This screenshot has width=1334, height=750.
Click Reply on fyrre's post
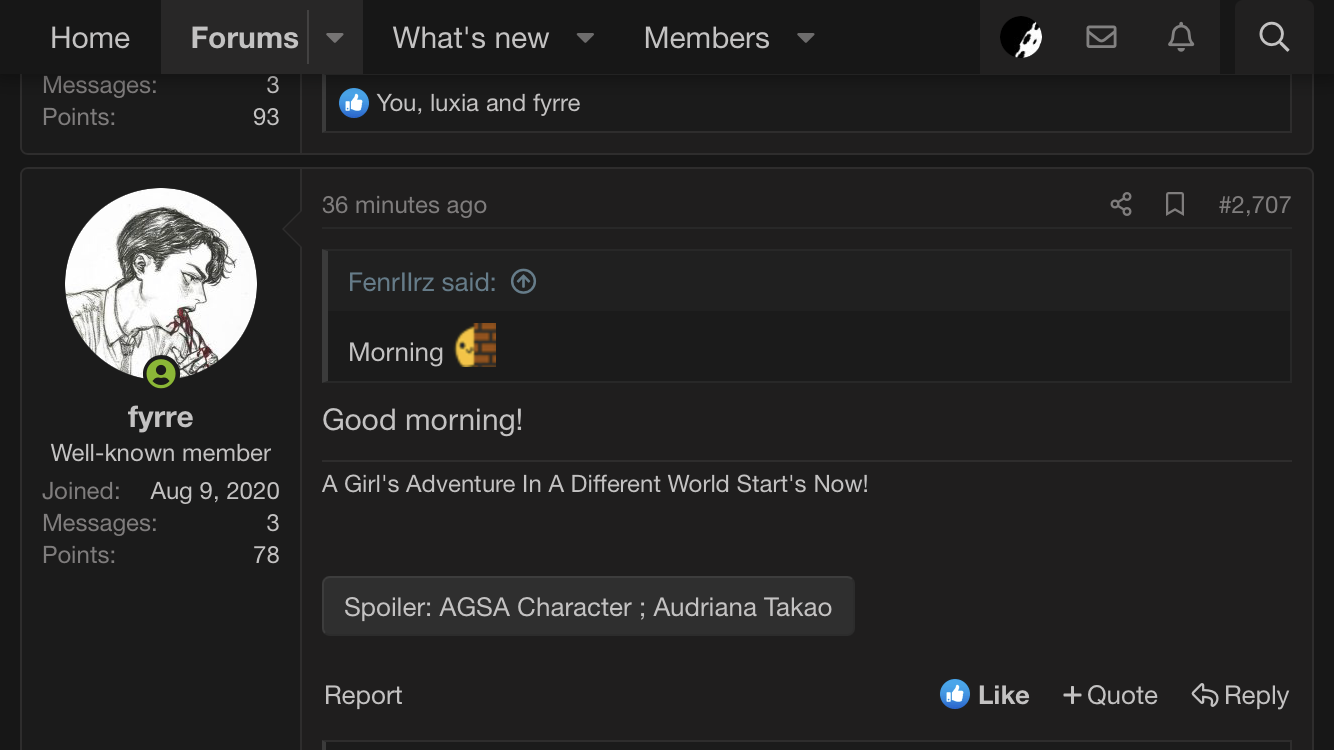coord(1240,695)
